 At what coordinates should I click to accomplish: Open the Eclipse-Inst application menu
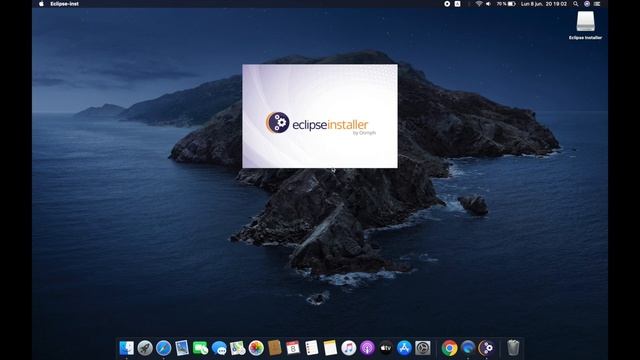64,4
